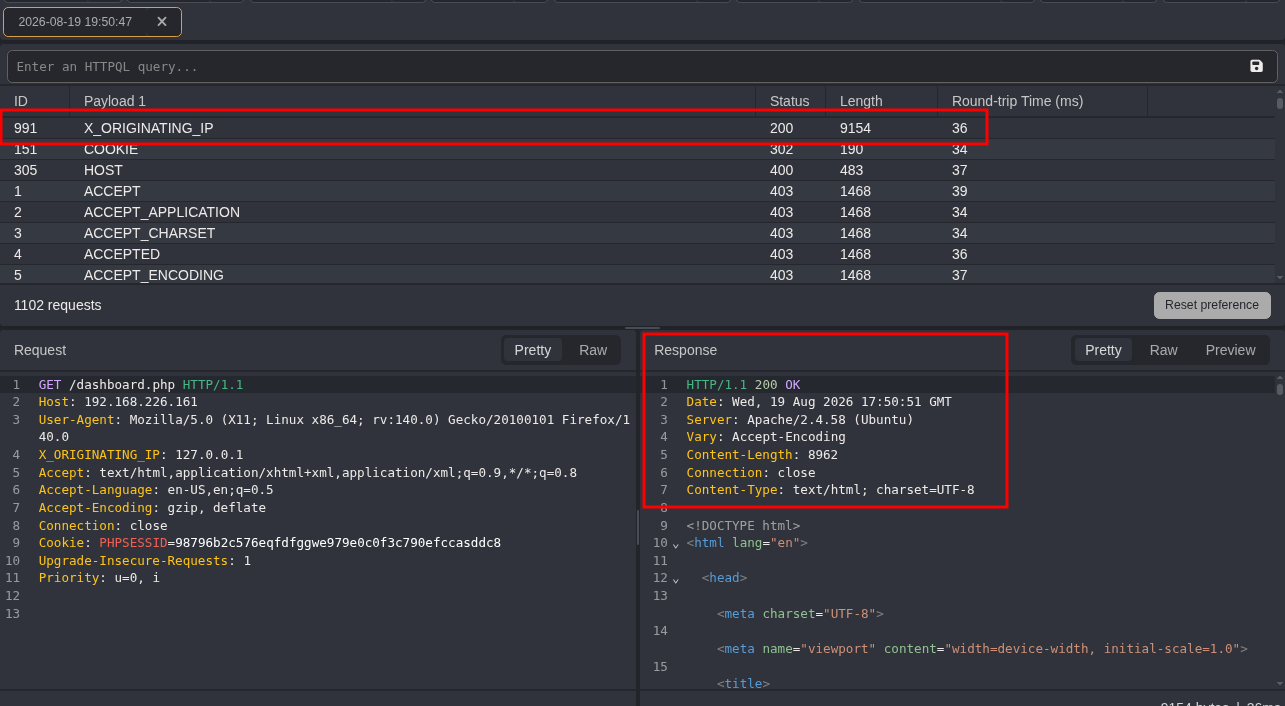Image resolution: width=1285 pixels, height=706 pixels.
Task: Select the HOST payload row
Action: click(x=637, y=170)
